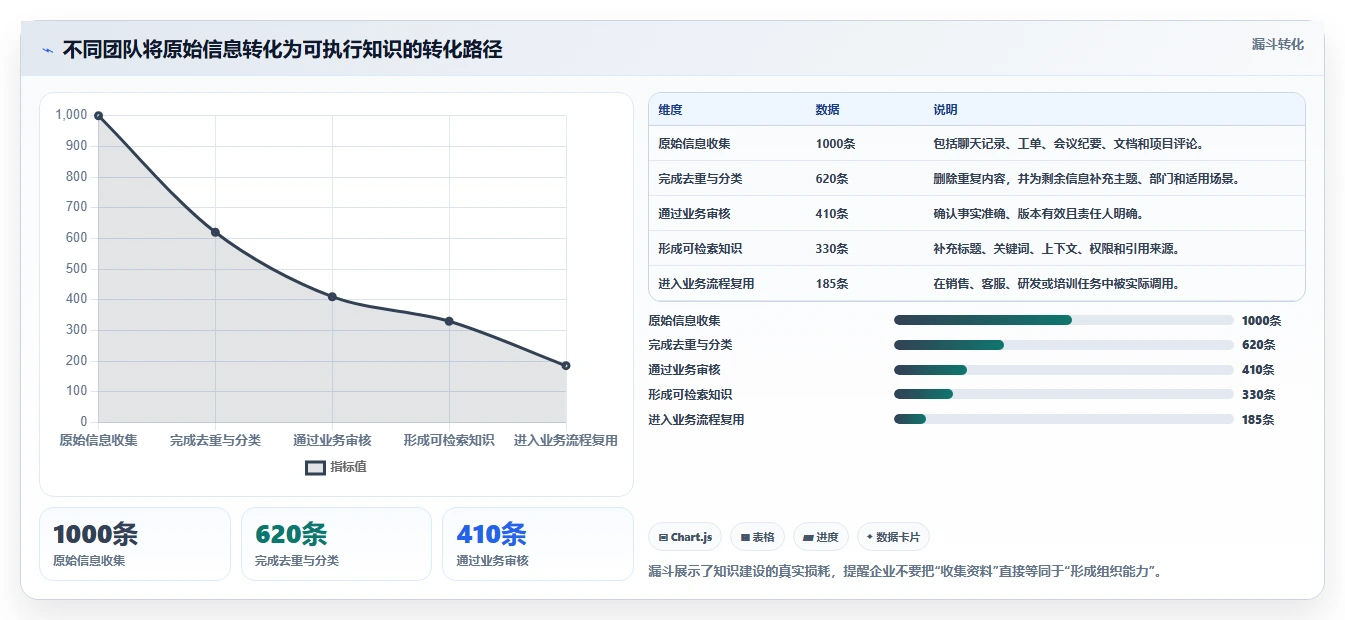Click table cell 330条
The width and height of the screenshot is (1345, 620).
[832, 249]
